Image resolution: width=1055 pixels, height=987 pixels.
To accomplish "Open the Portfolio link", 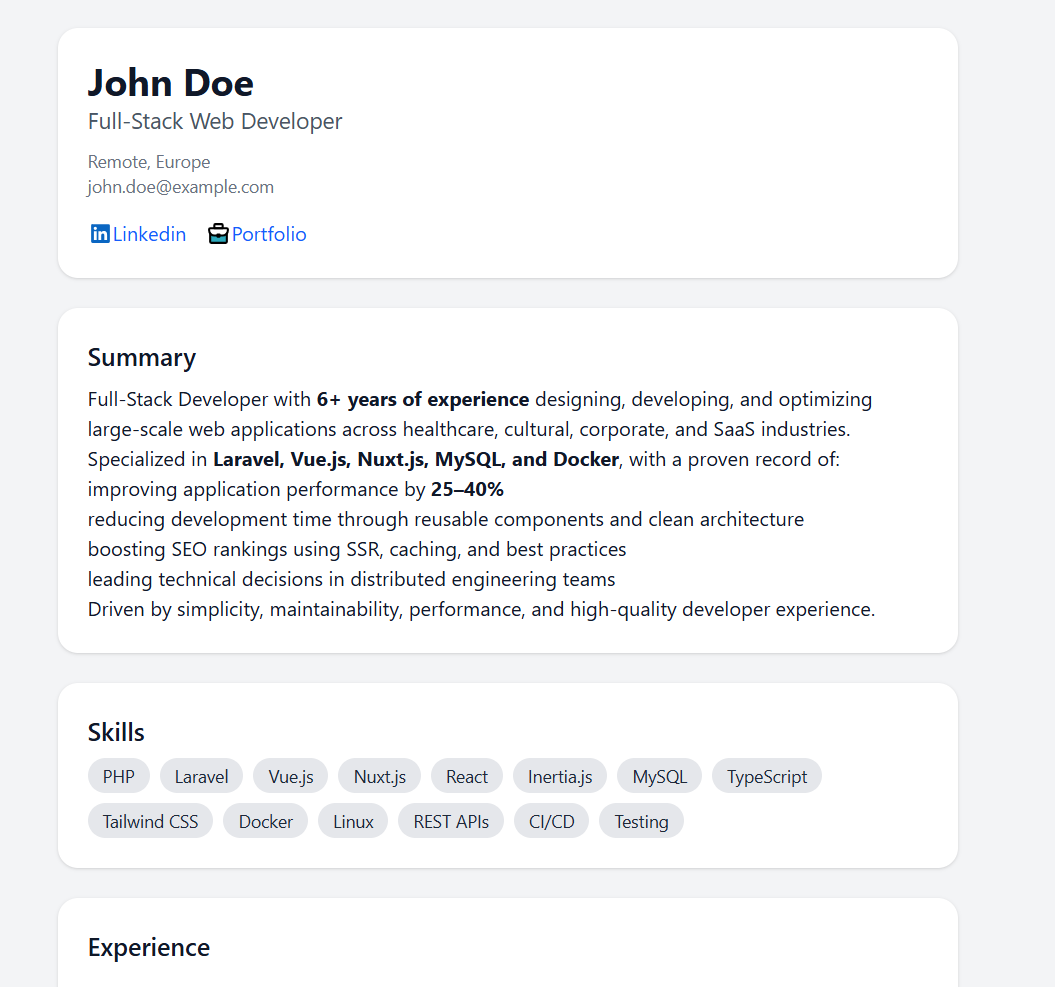I will pyautogui.click(x=269, y=234).
